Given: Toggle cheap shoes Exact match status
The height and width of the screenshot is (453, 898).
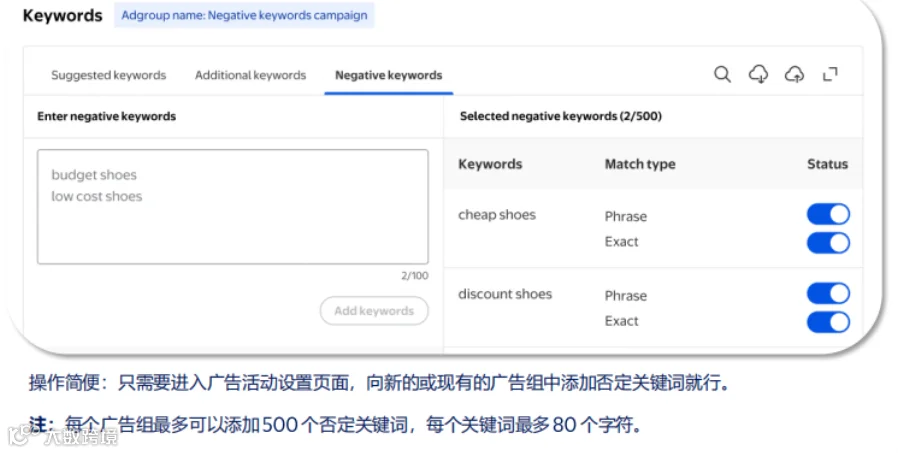Looking at the screenshot, I should (x=828, y=243).
